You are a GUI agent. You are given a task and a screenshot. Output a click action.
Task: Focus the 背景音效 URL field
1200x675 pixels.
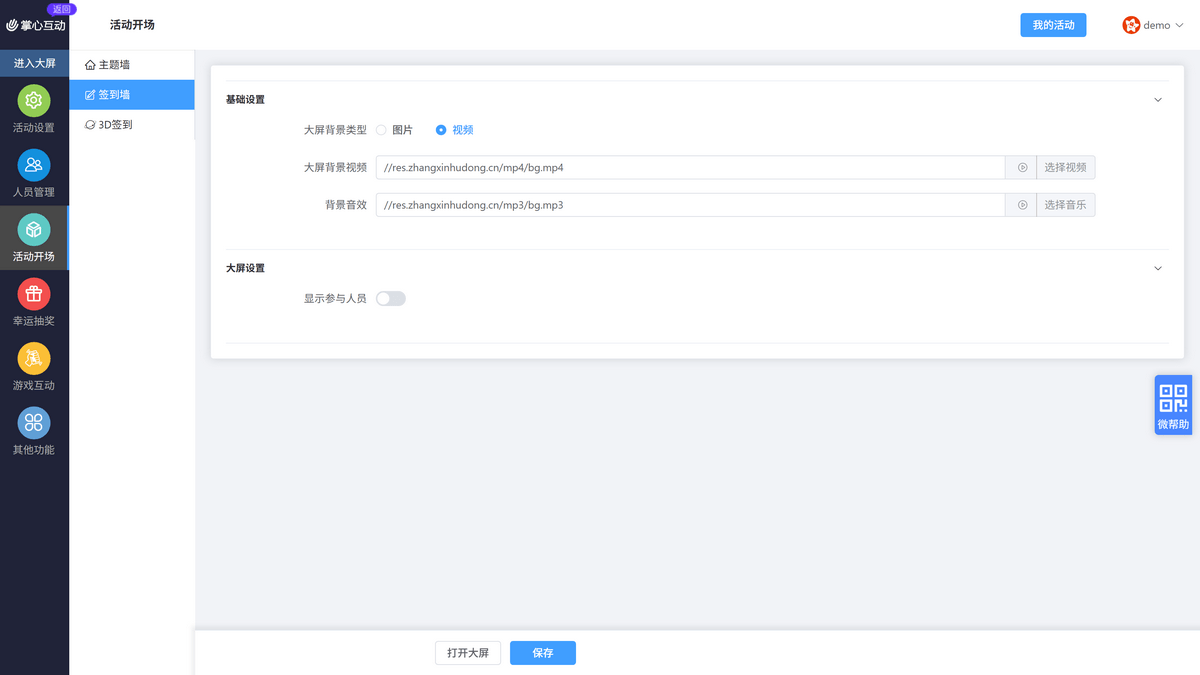tap(691, 205)
